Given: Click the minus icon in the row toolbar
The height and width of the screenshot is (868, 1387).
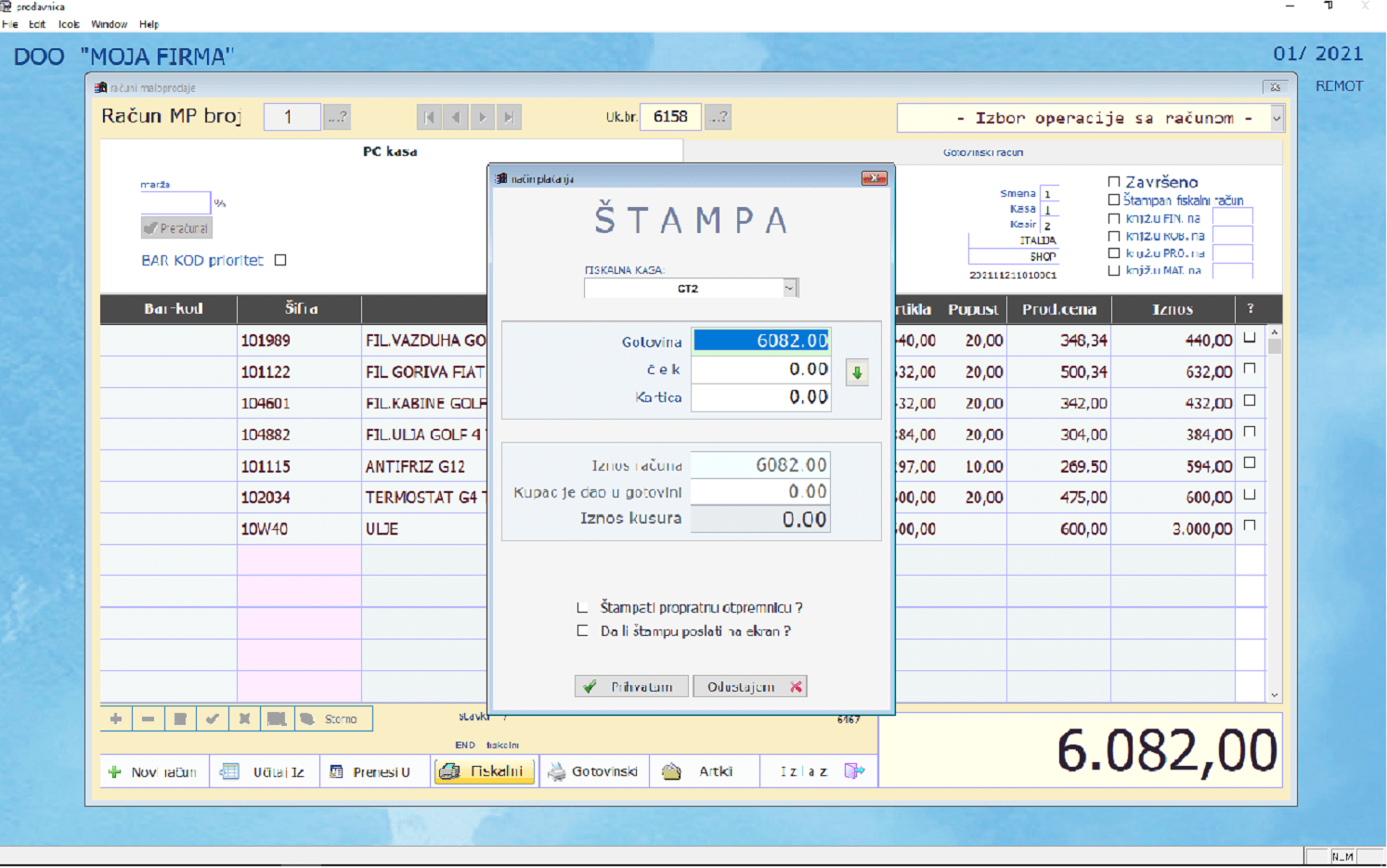Looking at the screenshot, I should (148, 719).
